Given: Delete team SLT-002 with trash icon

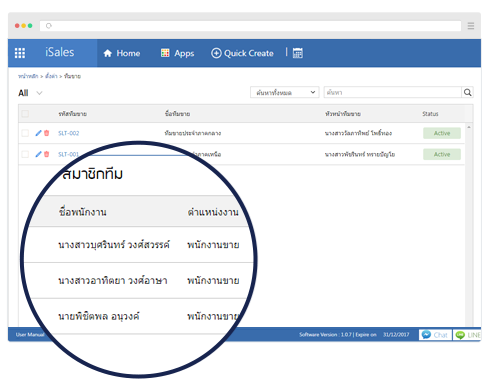Looking at the screenshot, I should coord(47,133).
